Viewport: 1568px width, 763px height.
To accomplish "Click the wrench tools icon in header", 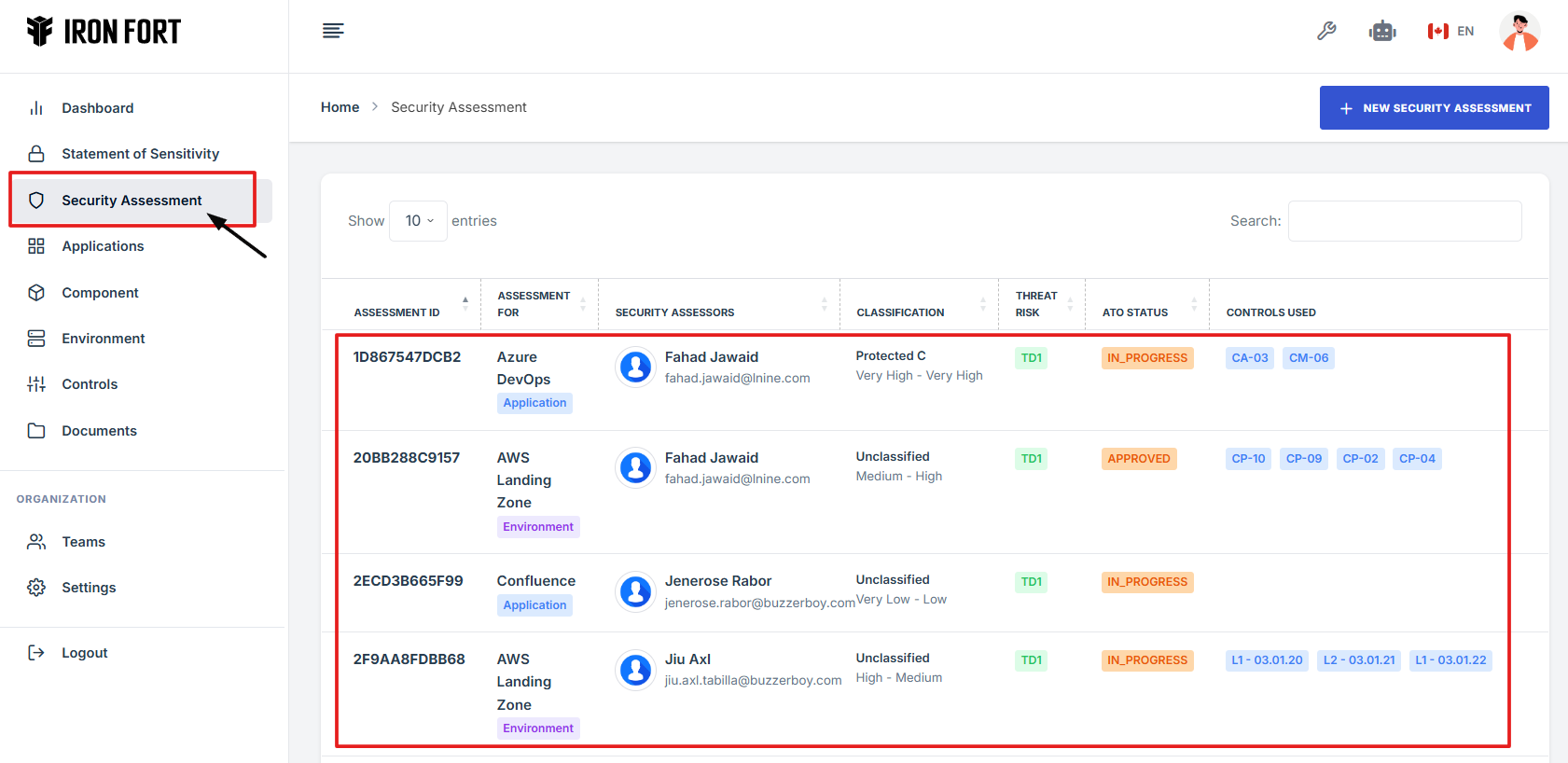I will [1326, 31].
